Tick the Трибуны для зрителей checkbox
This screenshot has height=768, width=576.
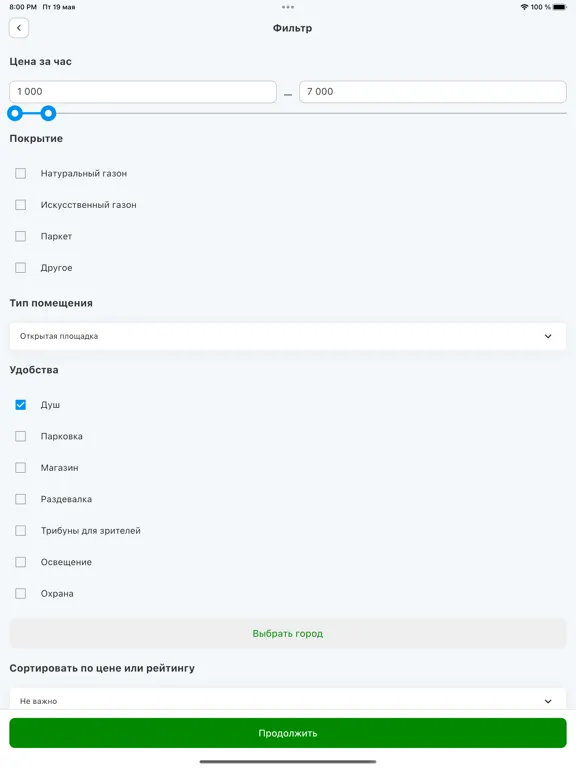[21, 530]
